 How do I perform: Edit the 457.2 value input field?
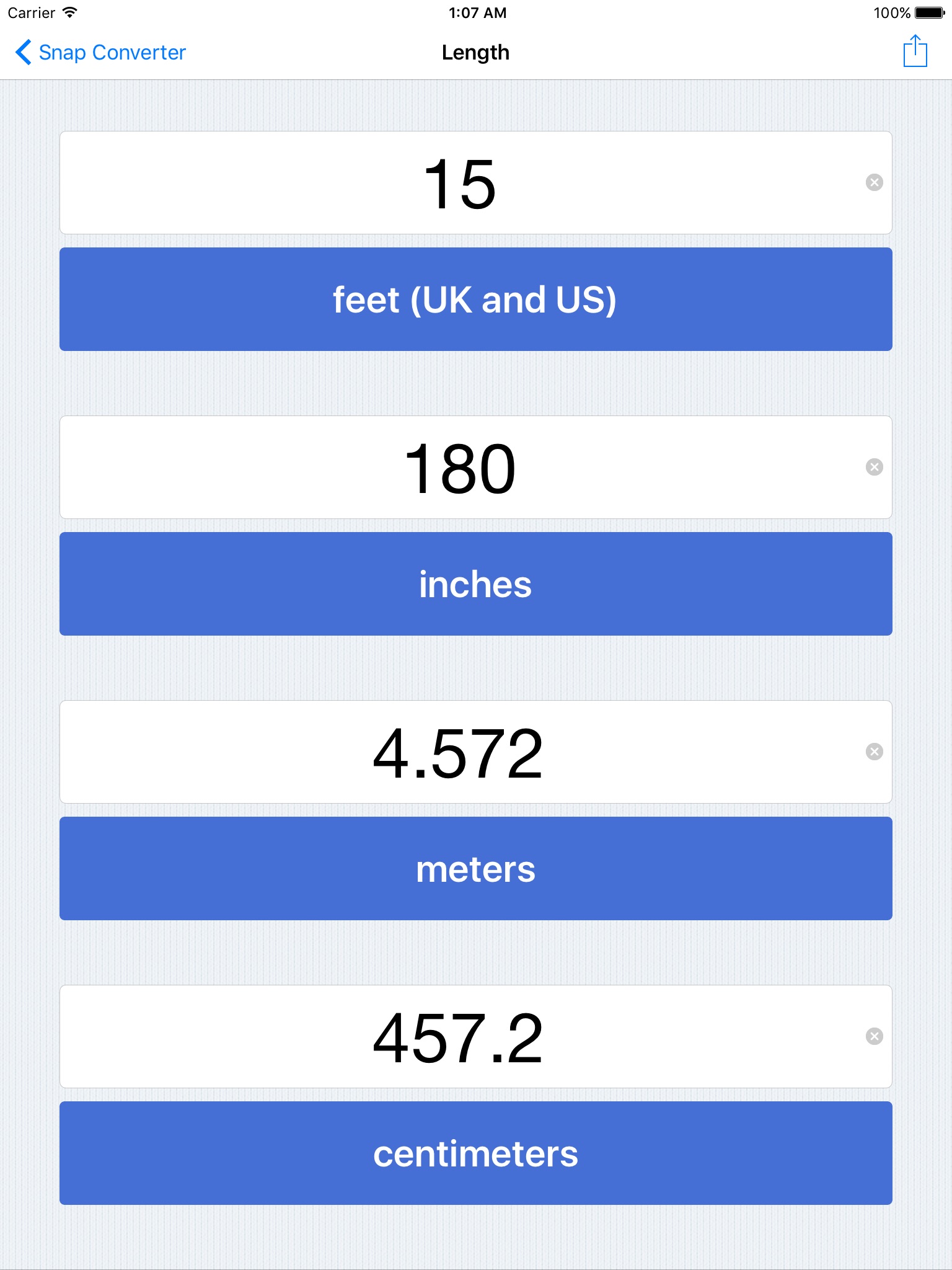pos(459,1037)
